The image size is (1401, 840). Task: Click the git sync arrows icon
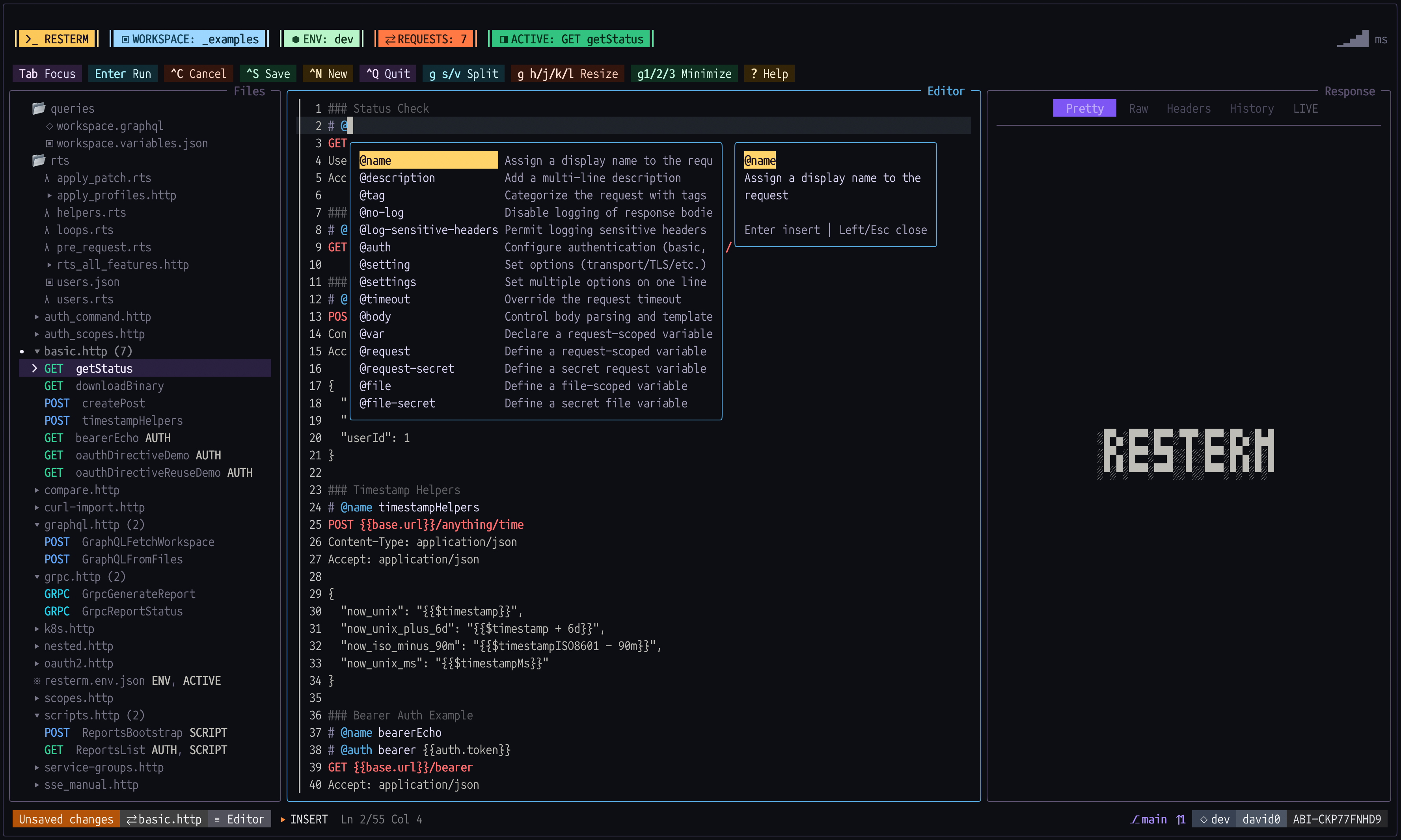(1181, 819)
